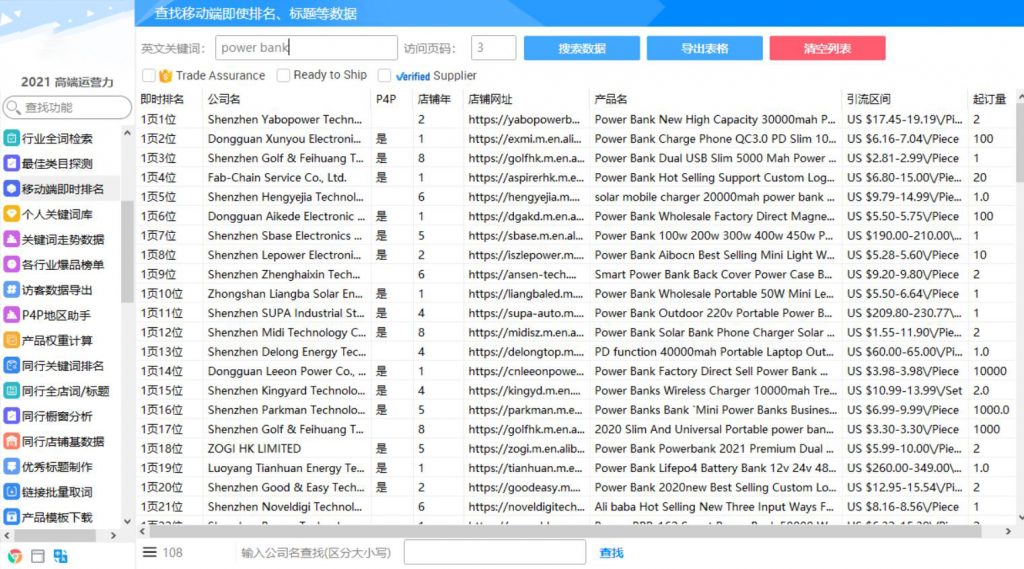Sort by 公司名 column header
The image size is (1024, 569).
pos(224,99)
